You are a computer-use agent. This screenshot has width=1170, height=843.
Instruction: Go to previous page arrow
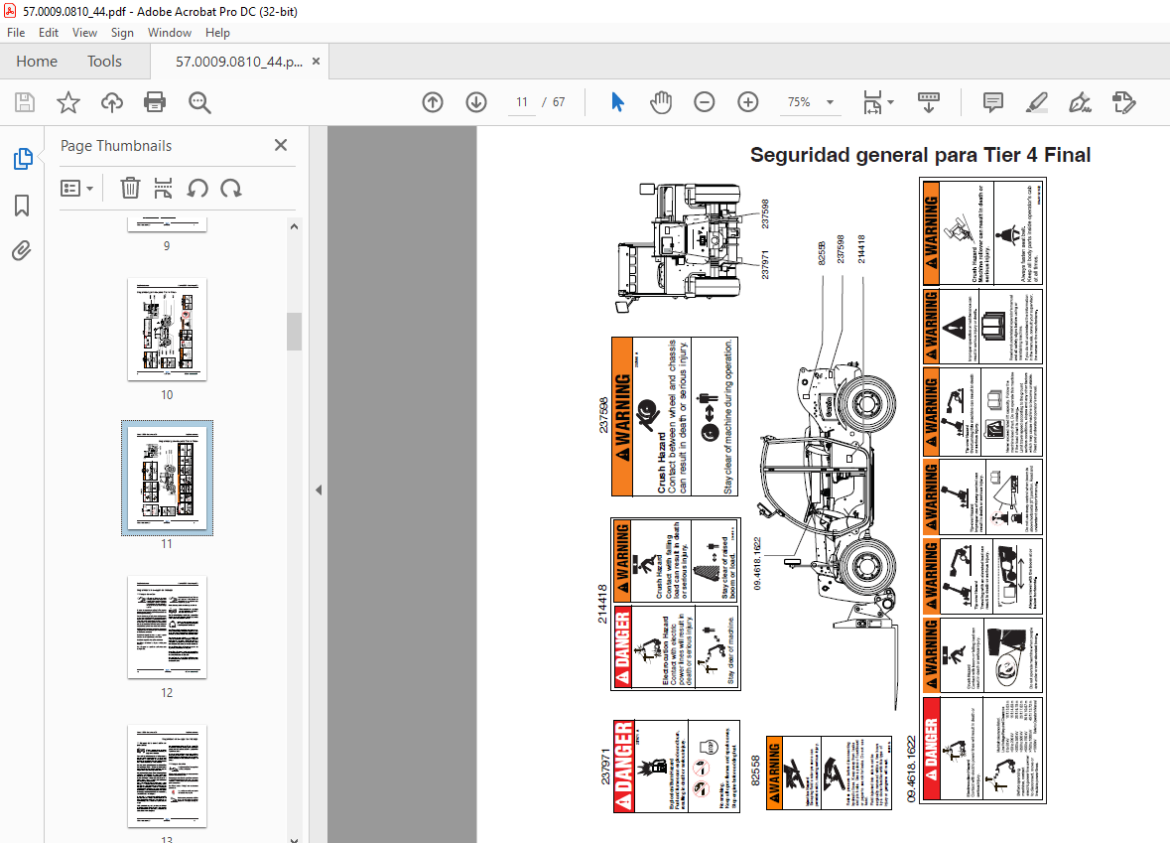click(x=433, y=102)
